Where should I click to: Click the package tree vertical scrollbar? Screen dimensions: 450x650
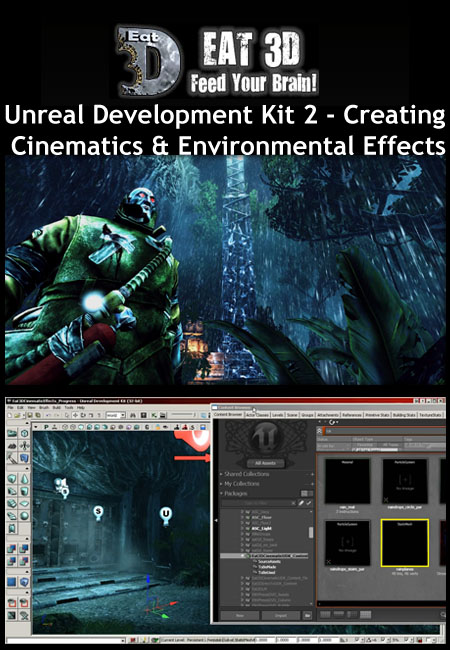(311, 533)
